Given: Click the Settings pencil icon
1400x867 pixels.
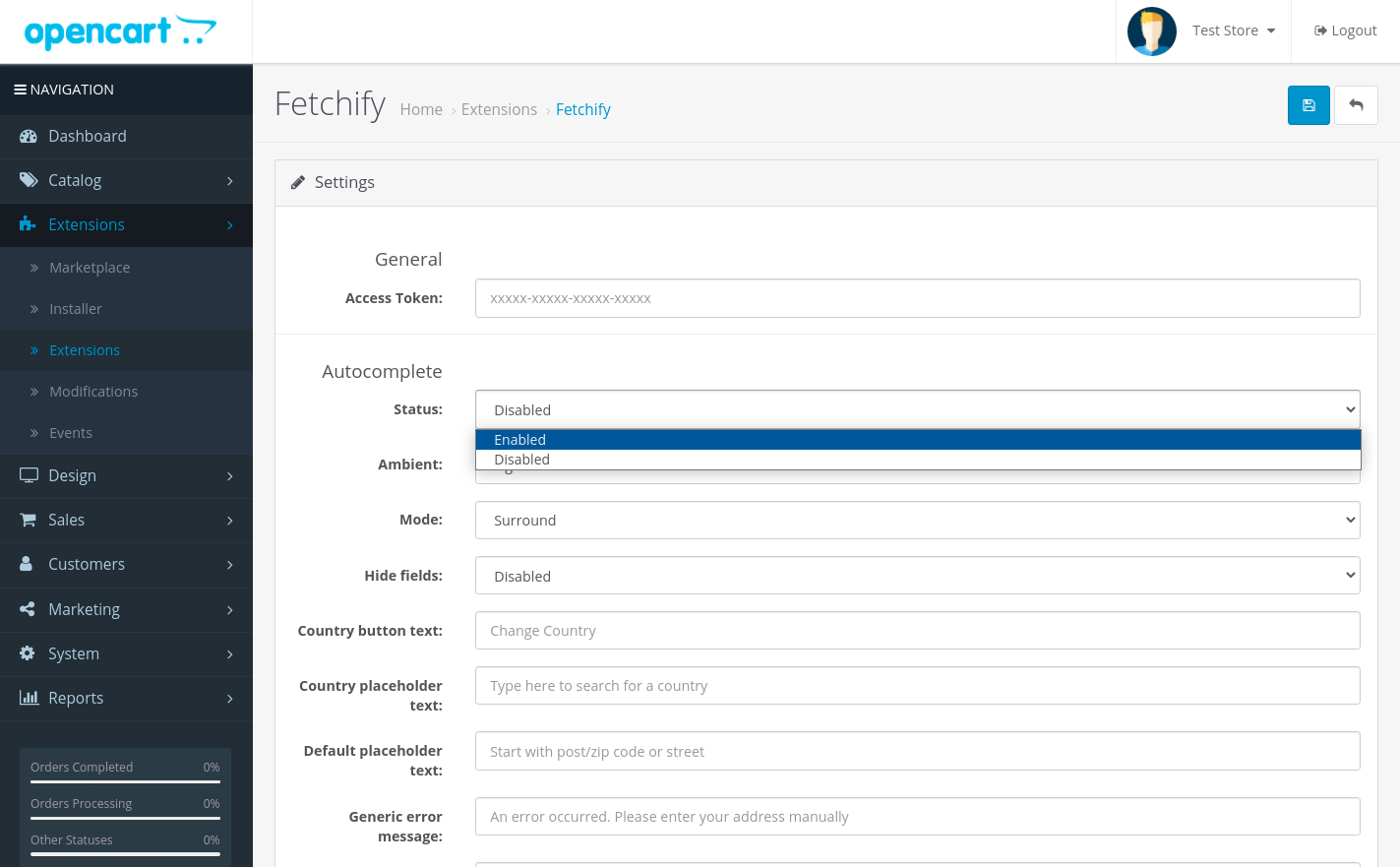Looking at the screenshot, I should (x=298, y=182).
